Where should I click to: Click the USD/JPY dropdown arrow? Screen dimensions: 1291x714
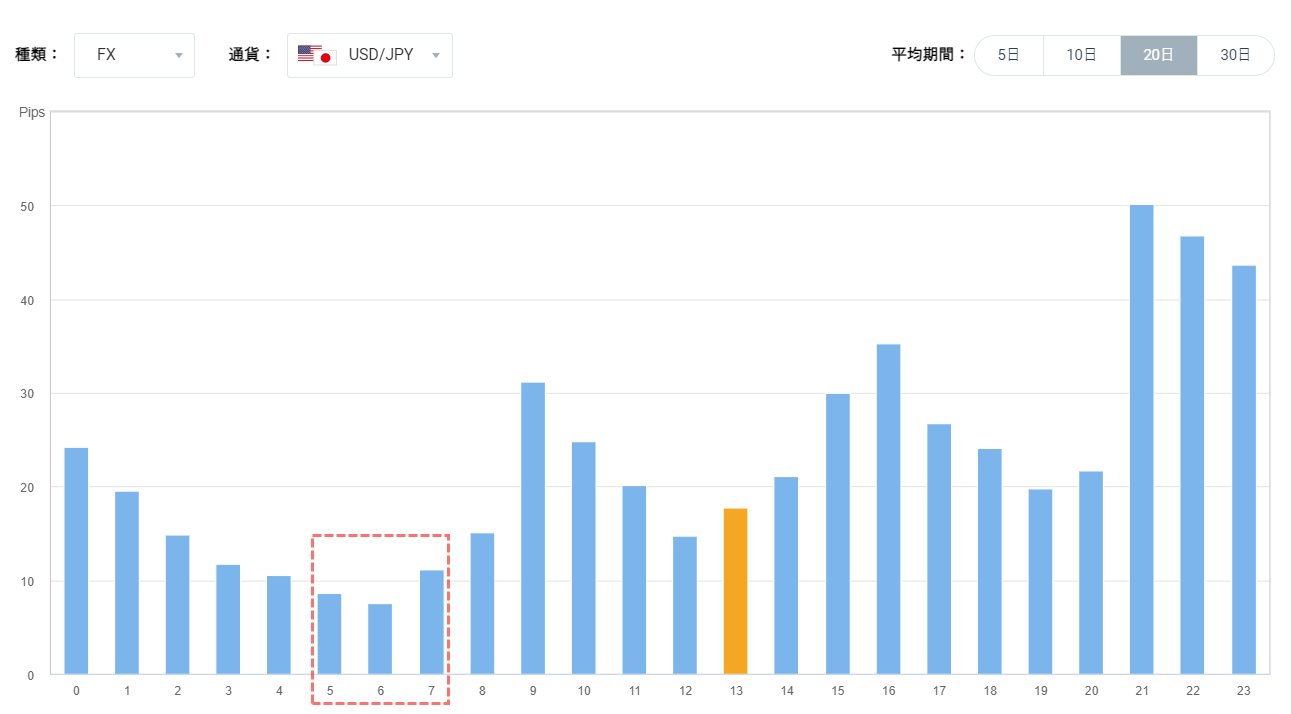pyautogui.click(x=435, y=56)
